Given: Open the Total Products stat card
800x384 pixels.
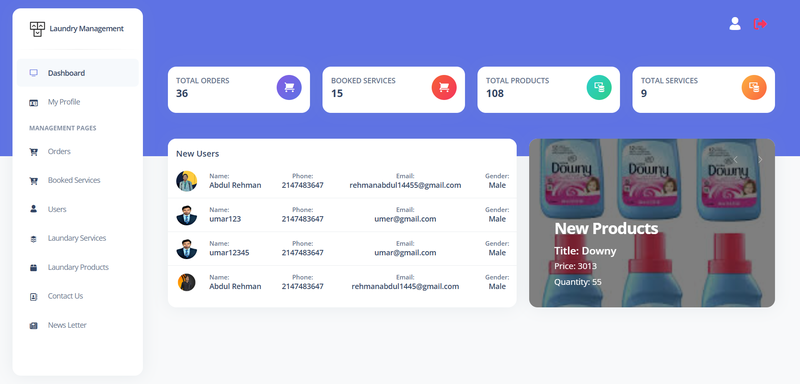Looking at the screenshot, I should (x=548, y=90).
